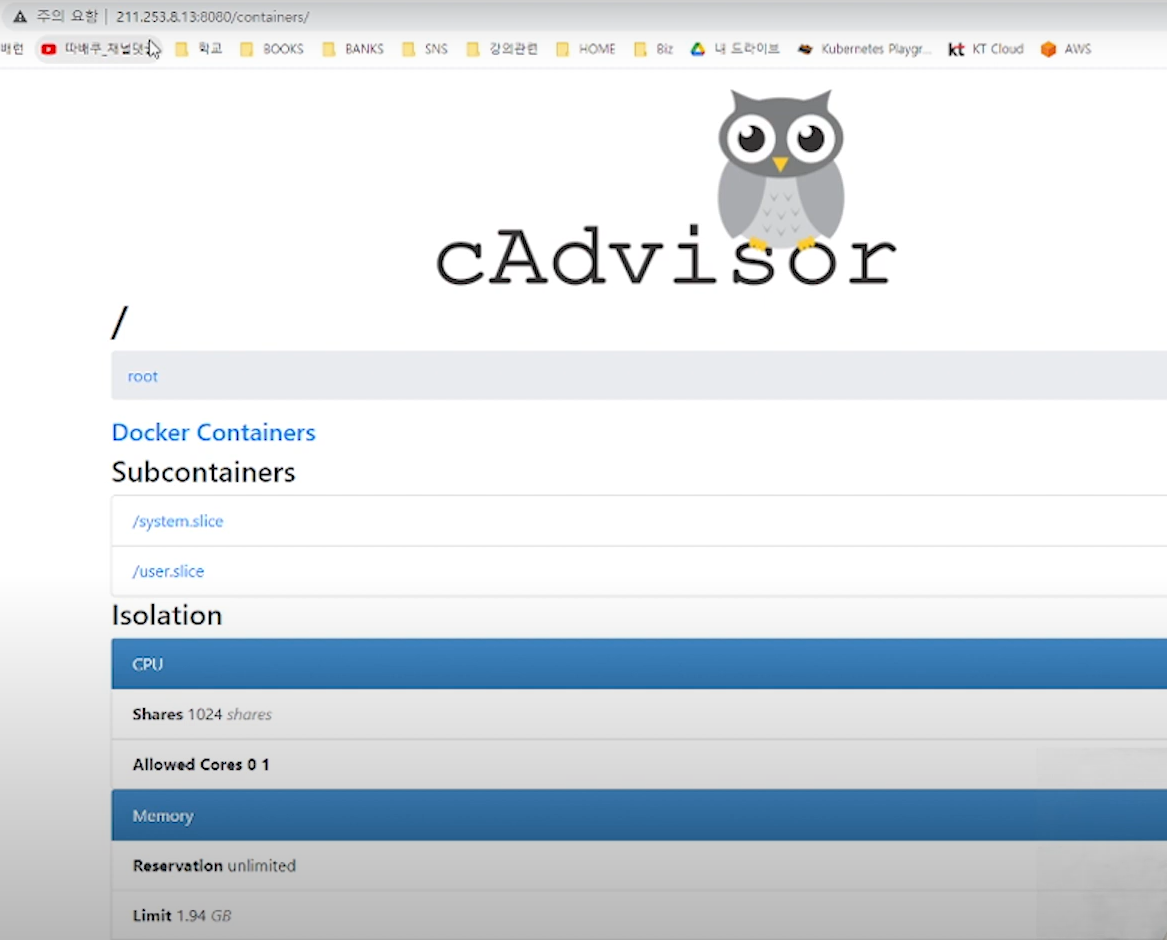Image resolution: width=1167 pixels, height=940 pixels.
Task: Click the root breadcrumb link
Action: [143, 377]
